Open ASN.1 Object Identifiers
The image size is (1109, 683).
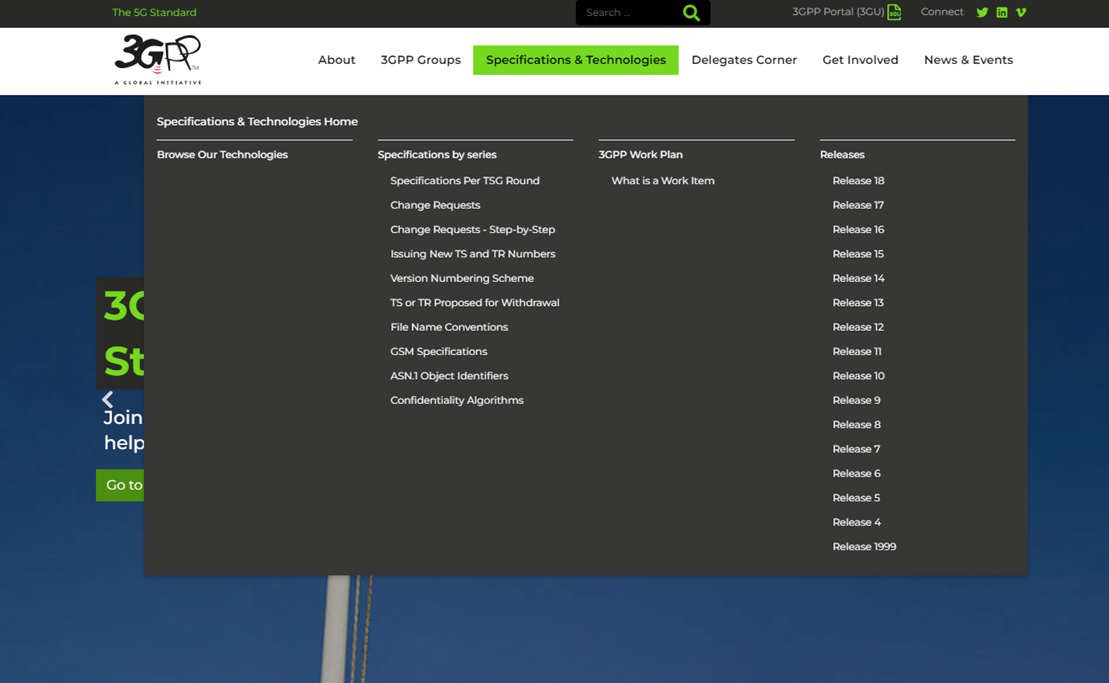(449, 375)
